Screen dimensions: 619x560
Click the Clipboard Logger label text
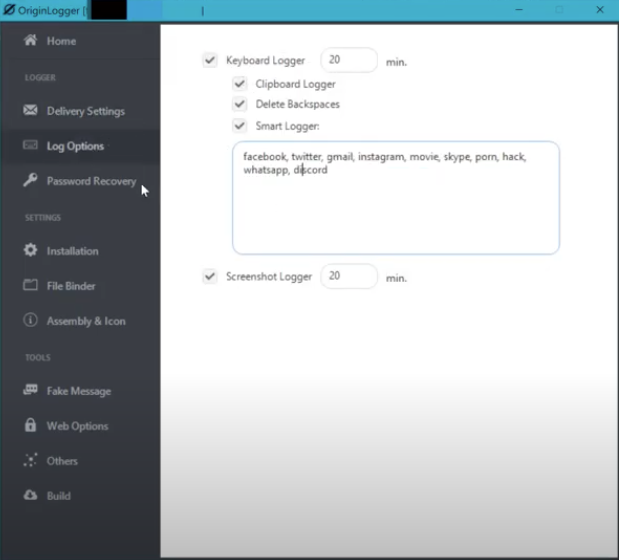coord(295,84)
